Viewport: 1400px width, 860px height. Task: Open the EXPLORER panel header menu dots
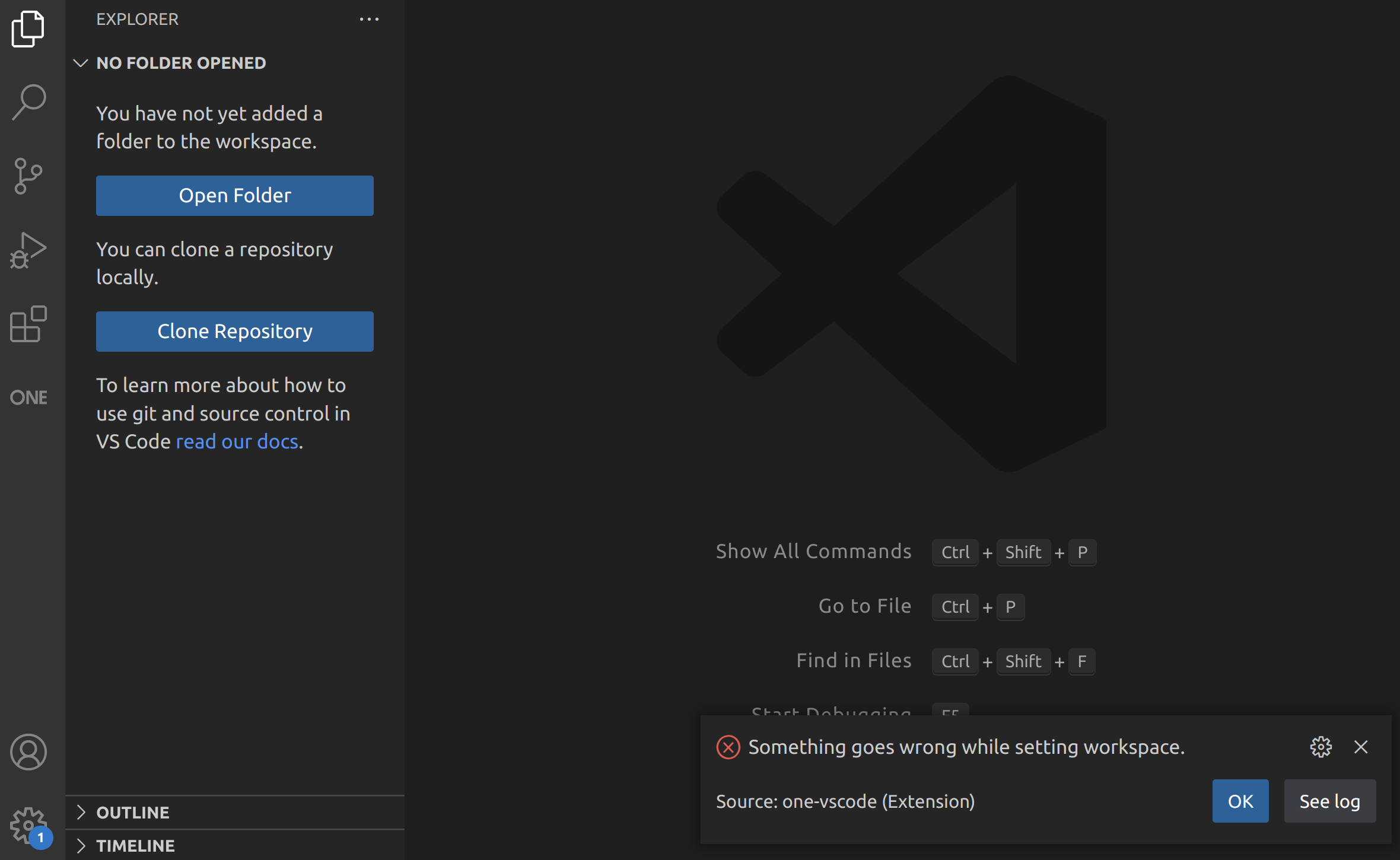(x=370, y=19)
